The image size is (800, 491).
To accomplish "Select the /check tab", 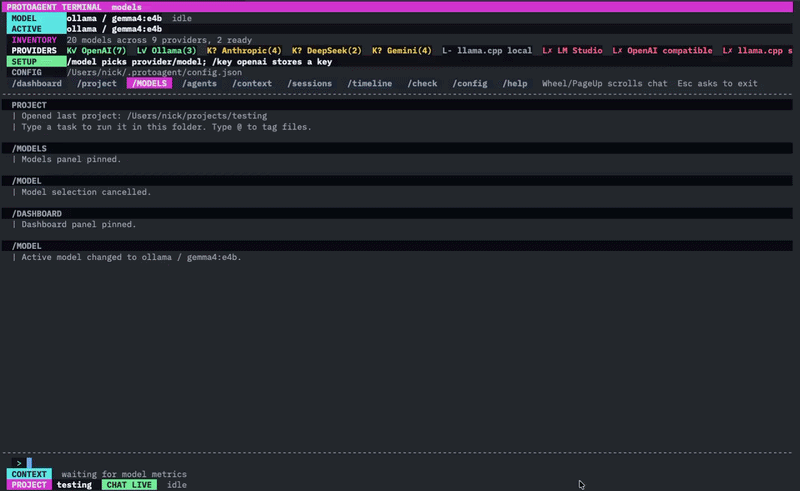I will click(422, 83).
